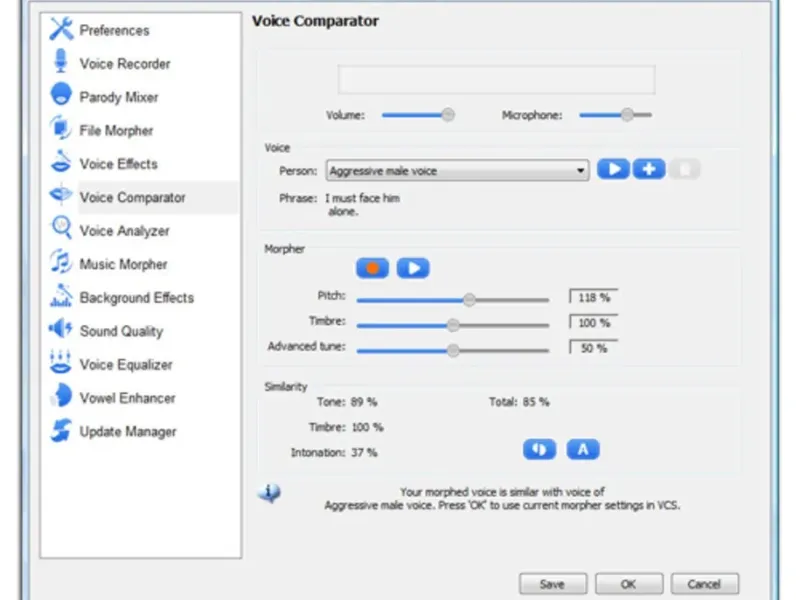Start recording in the Morpher section
This screenshot has height=600, width=800.
[x=372, y=268]
